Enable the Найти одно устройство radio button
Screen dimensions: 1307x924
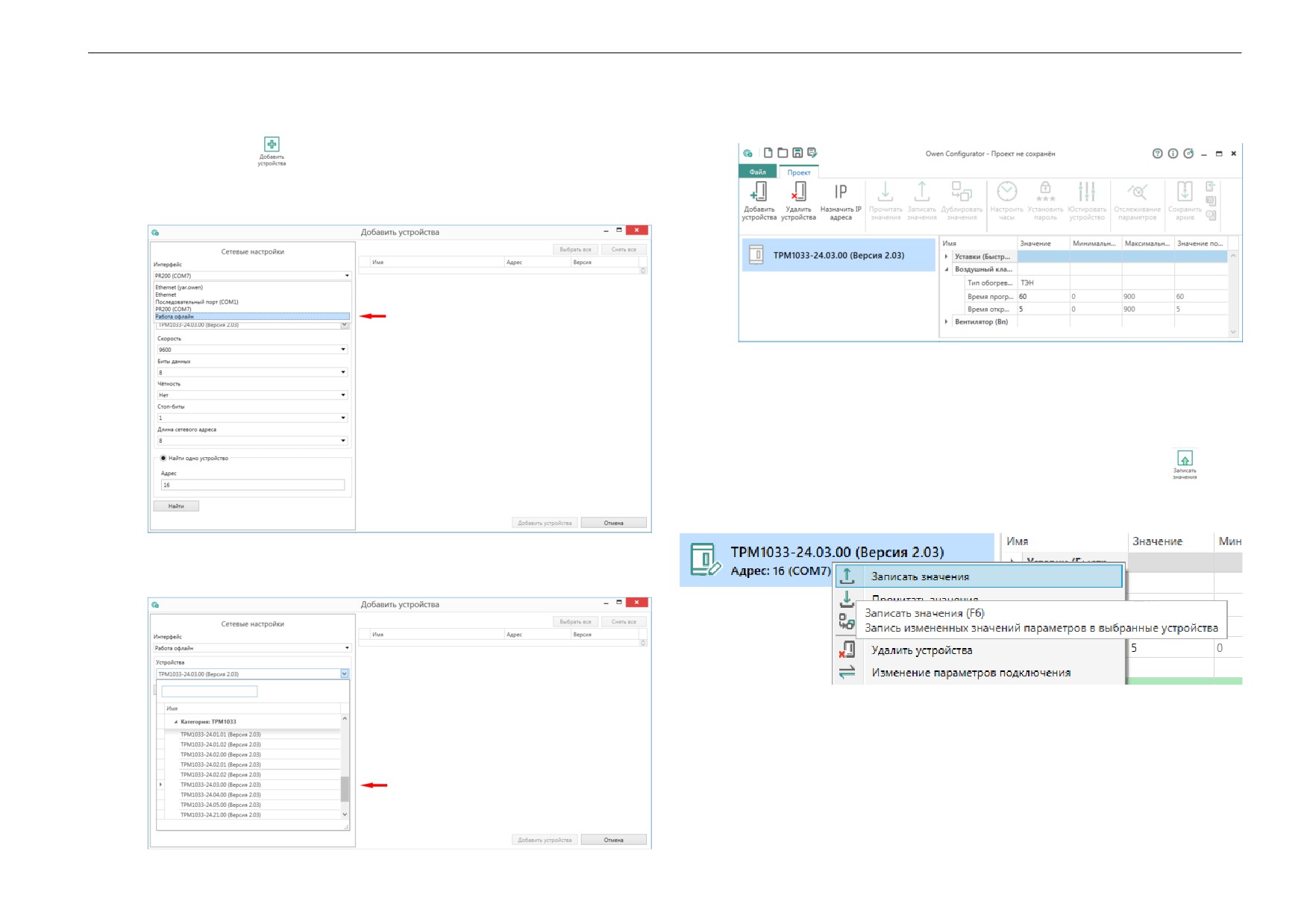(x=163, y=458)
